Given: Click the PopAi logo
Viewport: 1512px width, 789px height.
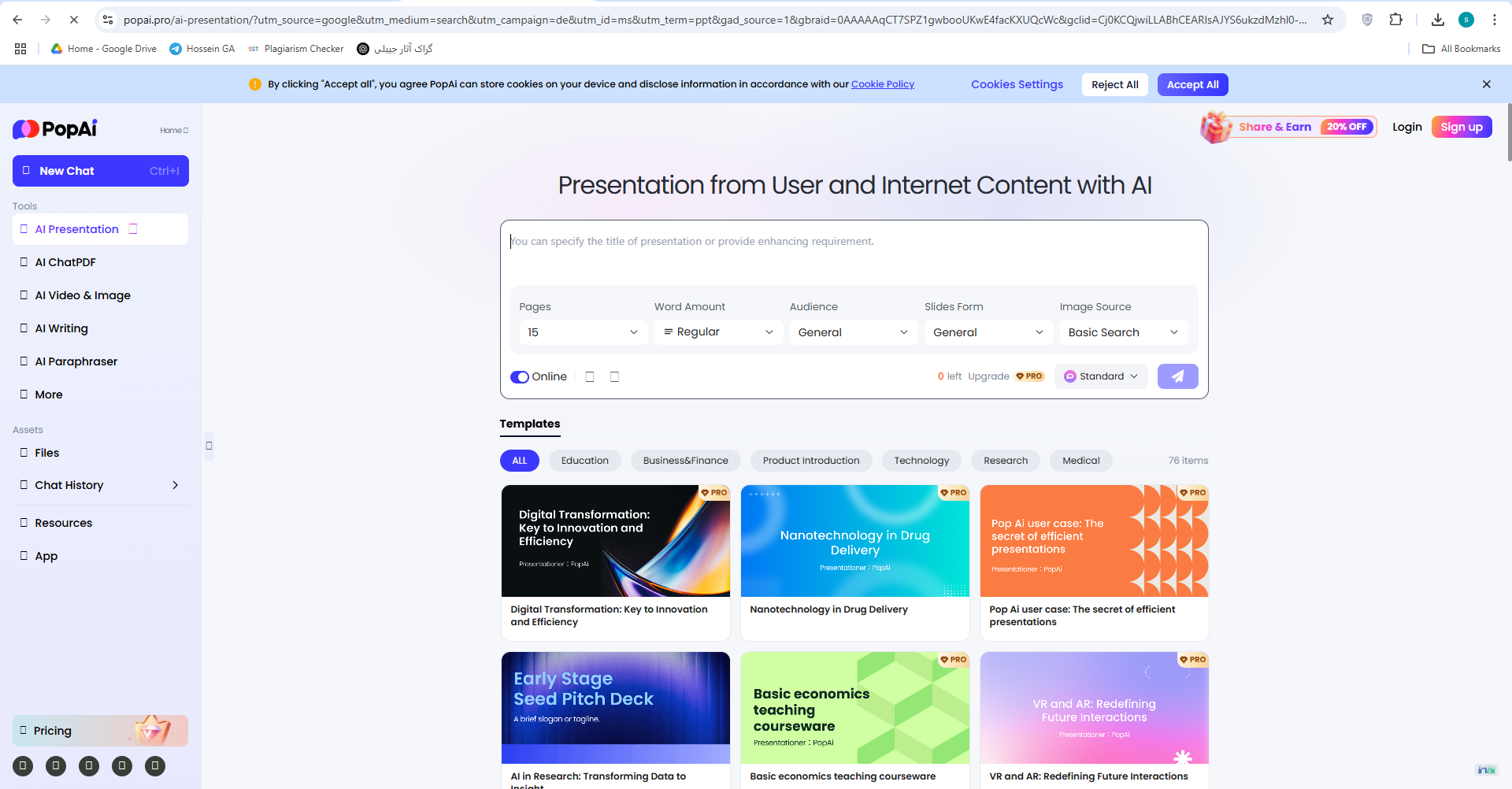Looking at the screenshot, I should (55, 129).
